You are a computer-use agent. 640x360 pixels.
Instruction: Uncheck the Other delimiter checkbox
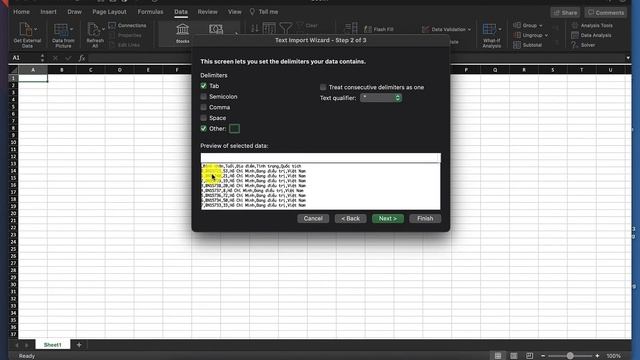click(x=204, y=129)
